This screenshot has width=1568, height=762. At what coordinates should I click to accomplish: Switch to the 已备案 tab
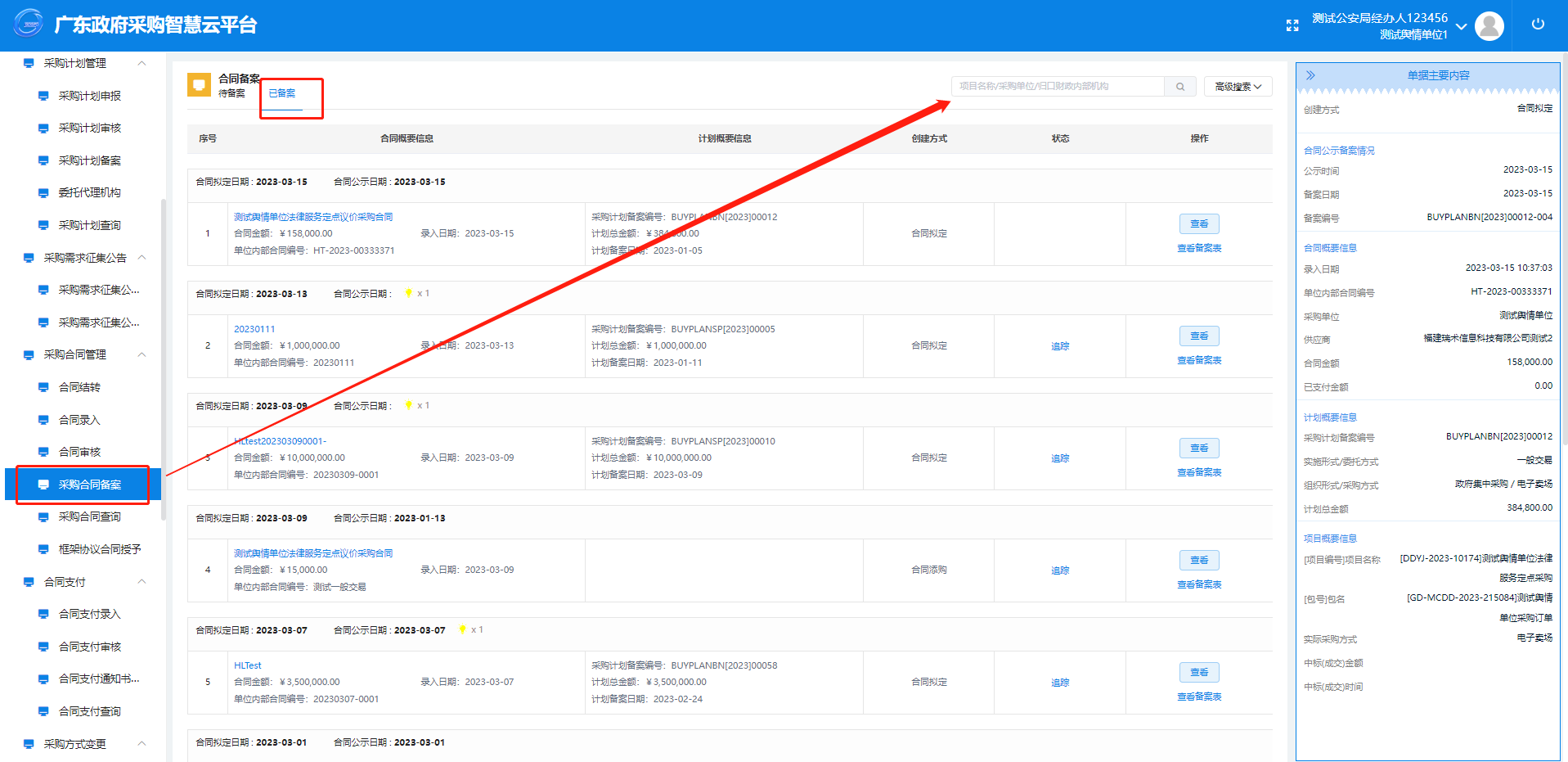[x=282, y=94]
